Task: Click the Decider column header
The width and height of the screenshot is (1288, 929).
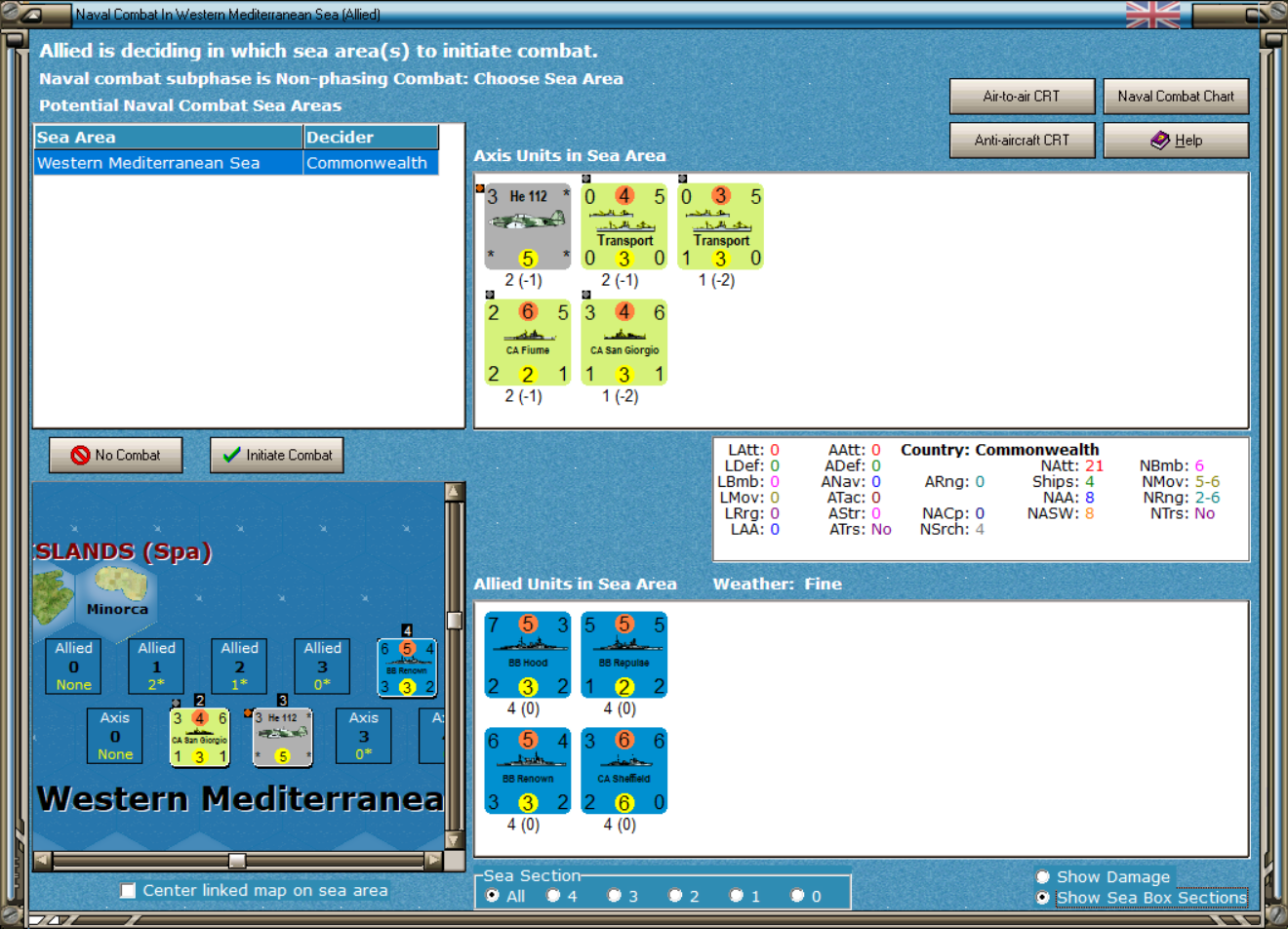Action: (x=371, y=138)
